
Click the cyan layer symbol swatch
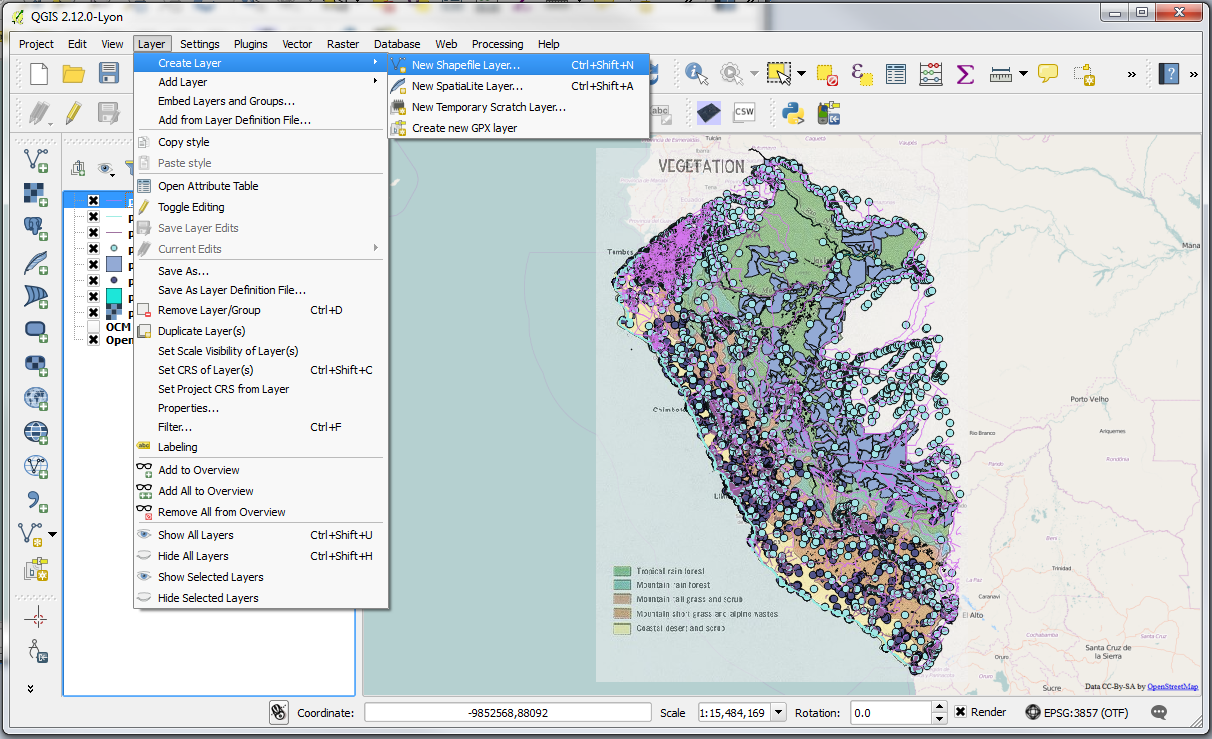coord(113,297)
